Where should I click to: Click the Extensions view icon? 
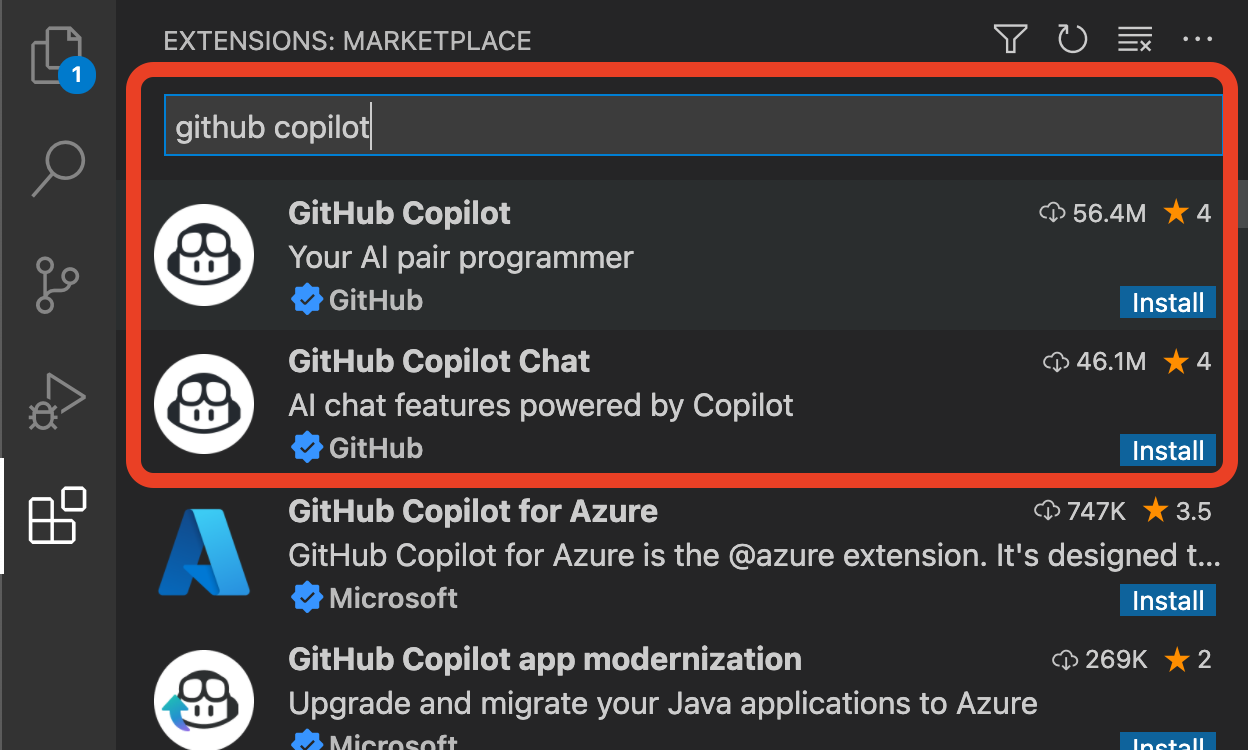[x=58, y=515]
